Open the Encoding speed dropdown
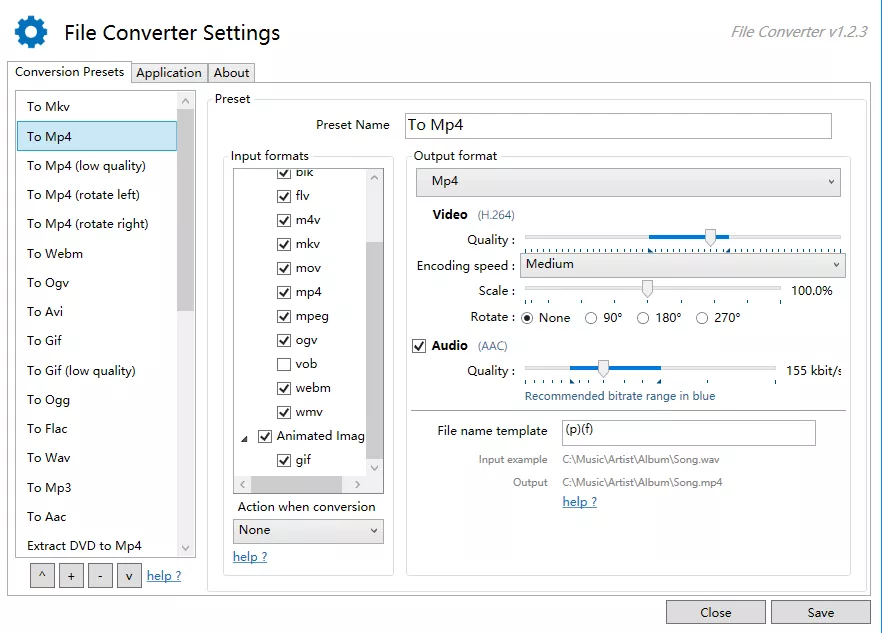The image size is (882, 633). point(683,264)
